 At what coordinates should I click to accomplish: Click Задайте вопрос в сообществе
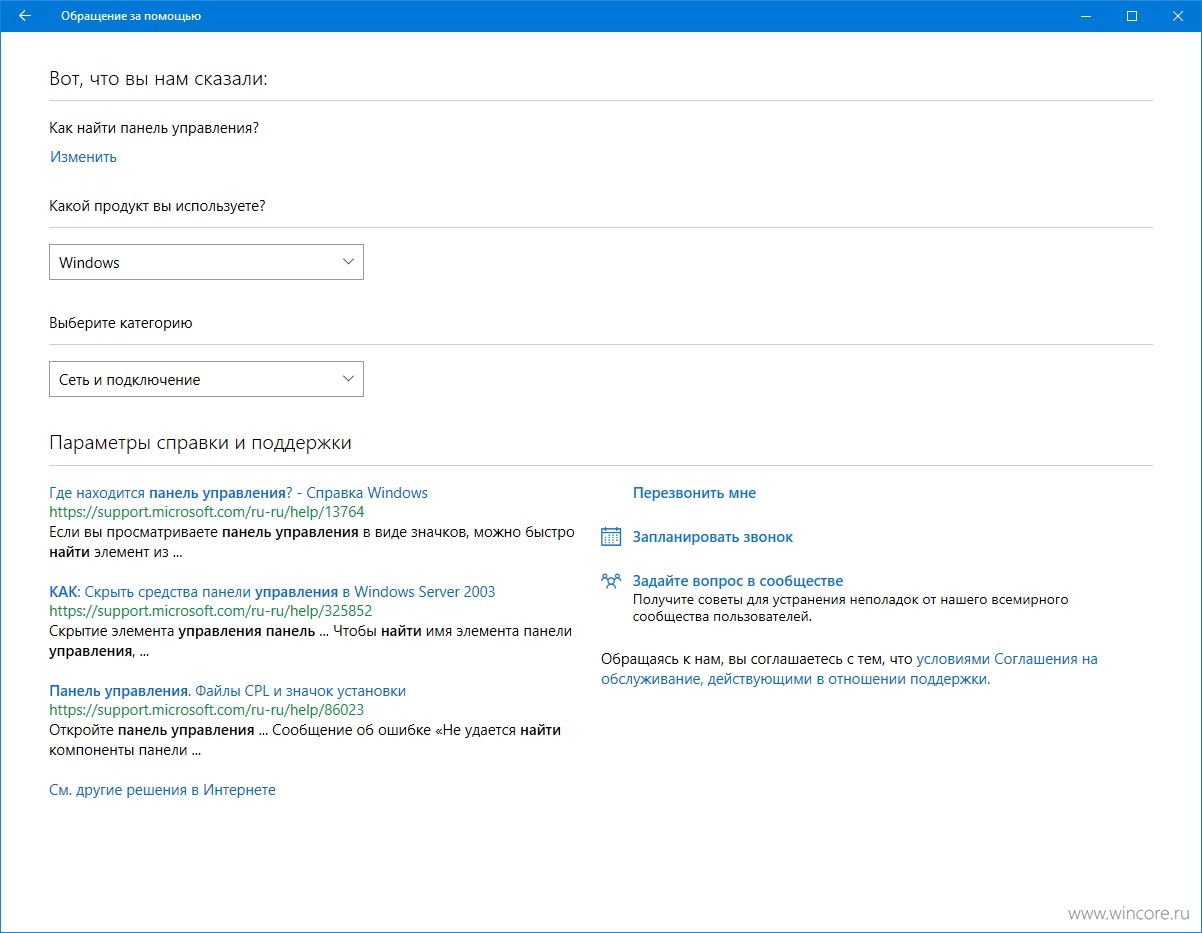(x=738, y=581)
